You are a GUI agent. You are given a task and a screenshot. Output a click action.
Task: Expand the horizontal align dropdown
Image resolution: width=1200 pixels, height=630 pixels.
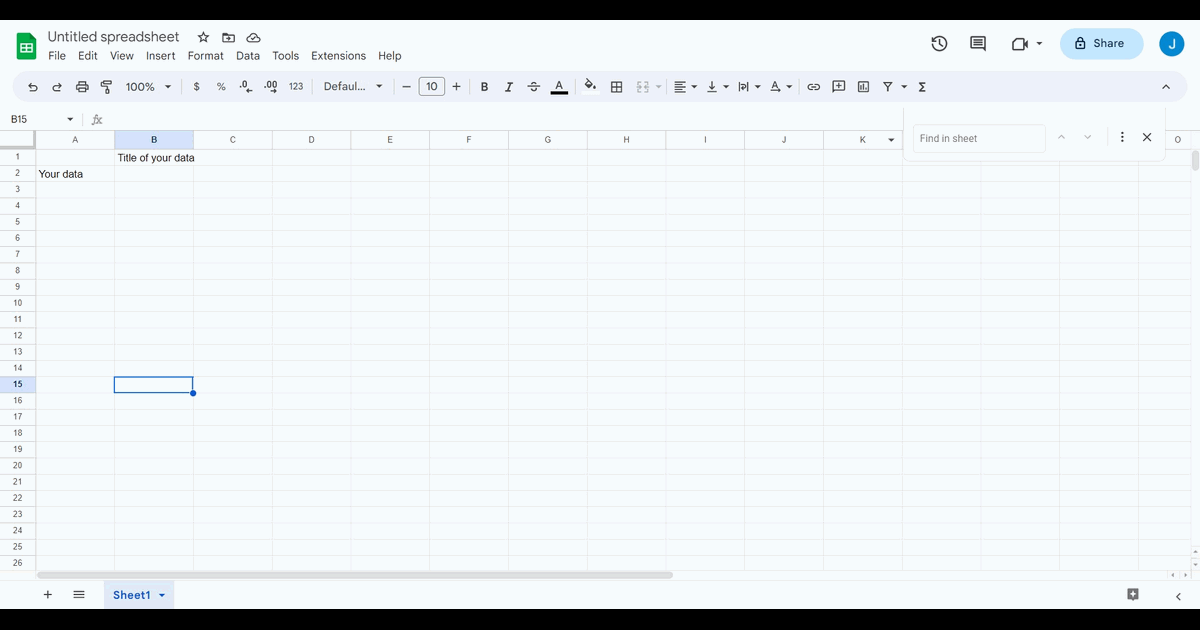694,87
